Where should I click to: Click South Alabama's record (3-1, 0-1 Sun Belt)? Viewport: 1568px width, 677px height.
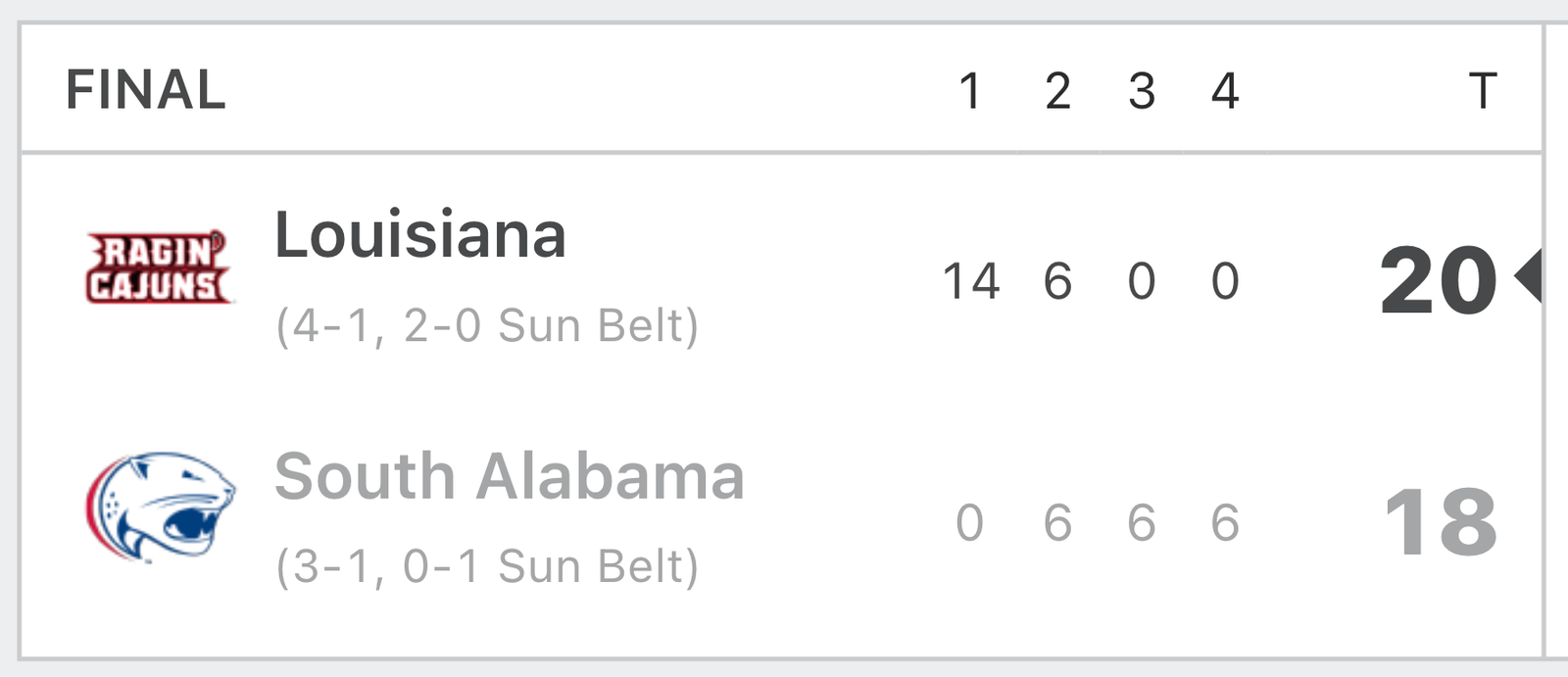coord(487,566)
